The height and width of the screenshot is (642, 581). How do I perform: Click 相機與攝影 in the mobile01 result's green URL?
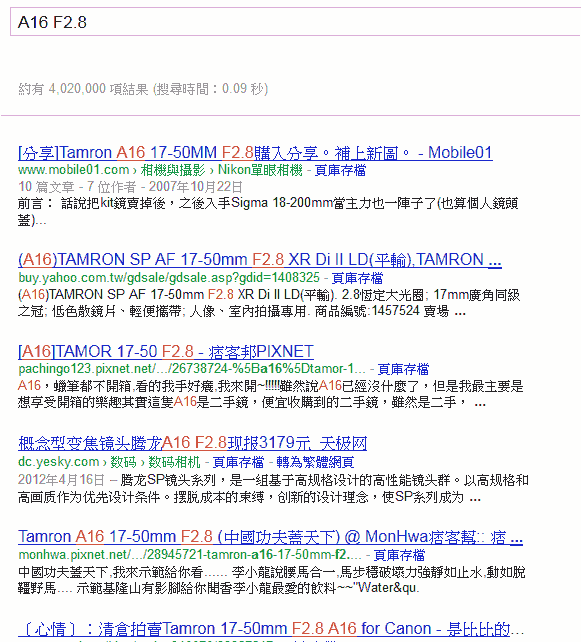point(173,170)
